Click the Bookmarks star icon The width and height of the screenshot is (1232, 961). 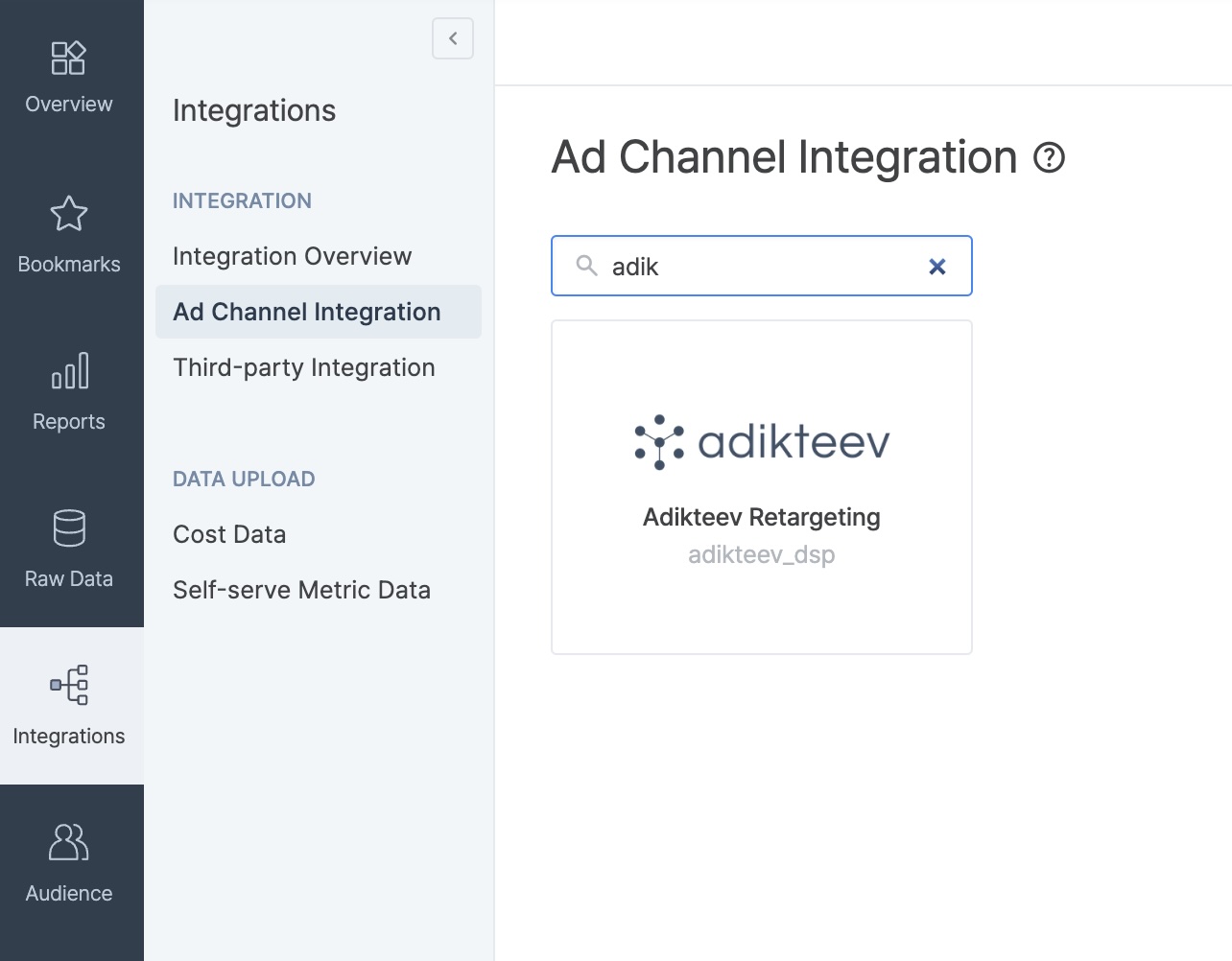point(68,214)
